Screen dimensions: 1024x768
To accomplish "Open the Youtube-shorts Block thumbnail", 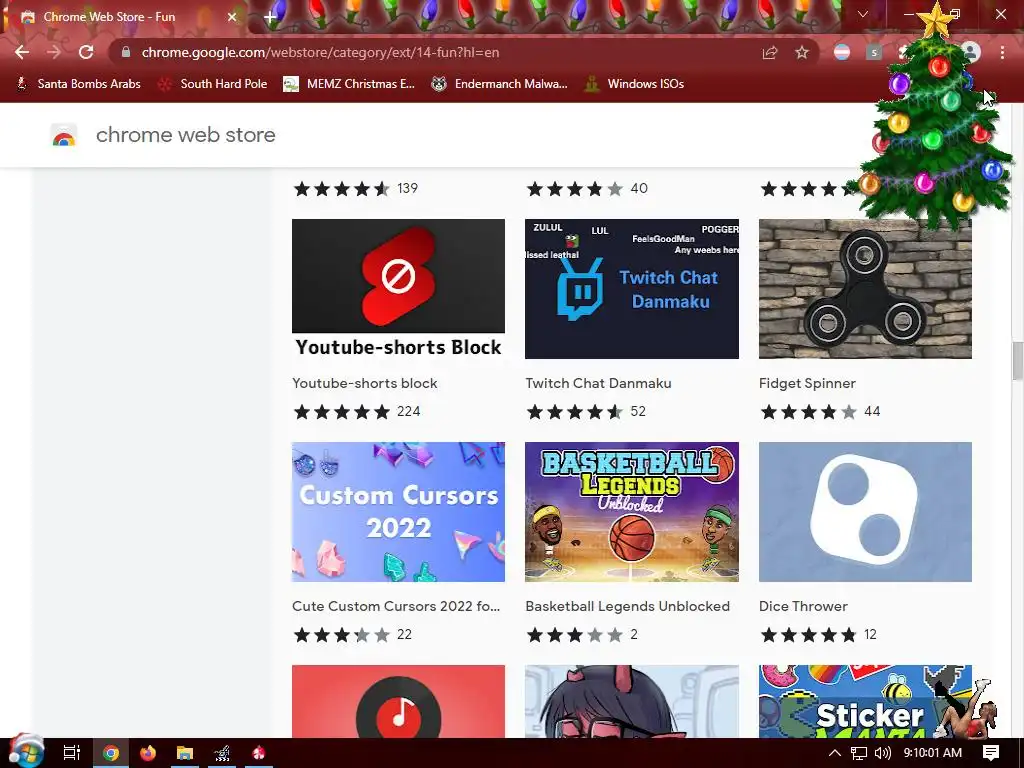I will pyautogui.click(x=398, y=289).
